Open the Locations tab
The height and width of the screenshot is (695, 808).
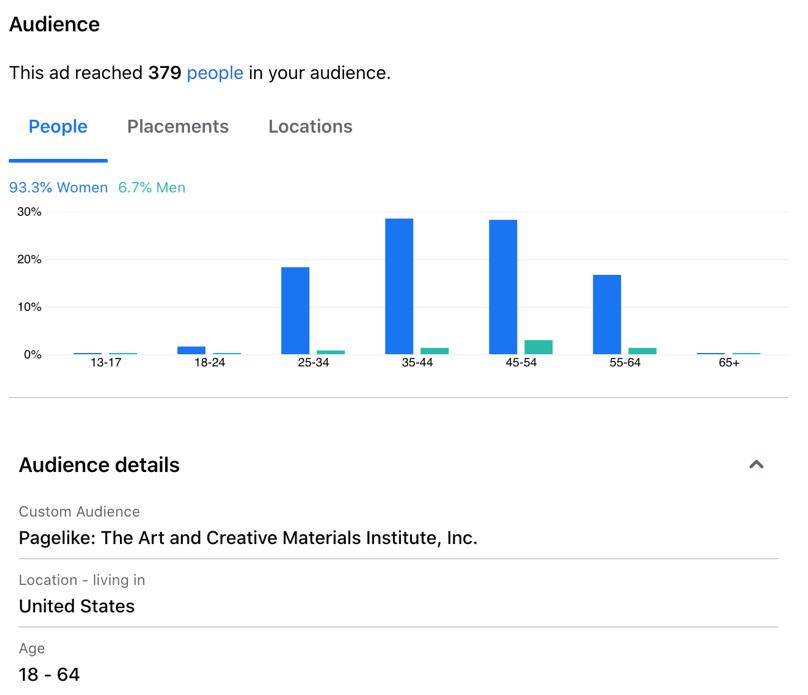310,127
